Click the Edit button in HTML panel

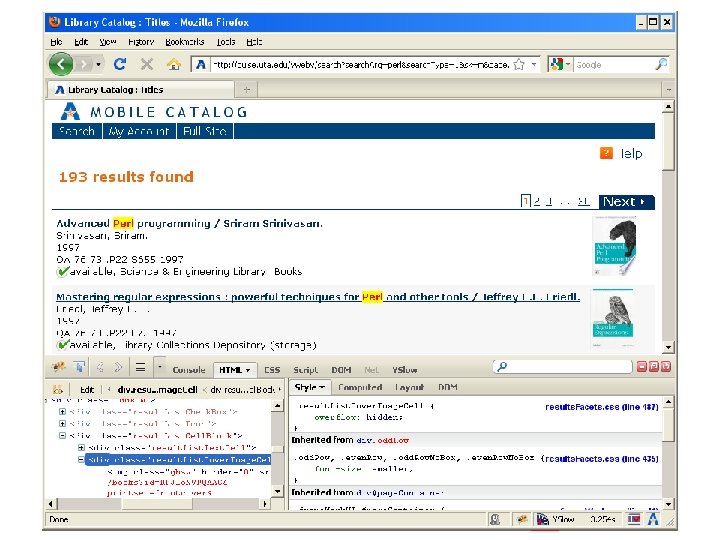coord(87,389)
